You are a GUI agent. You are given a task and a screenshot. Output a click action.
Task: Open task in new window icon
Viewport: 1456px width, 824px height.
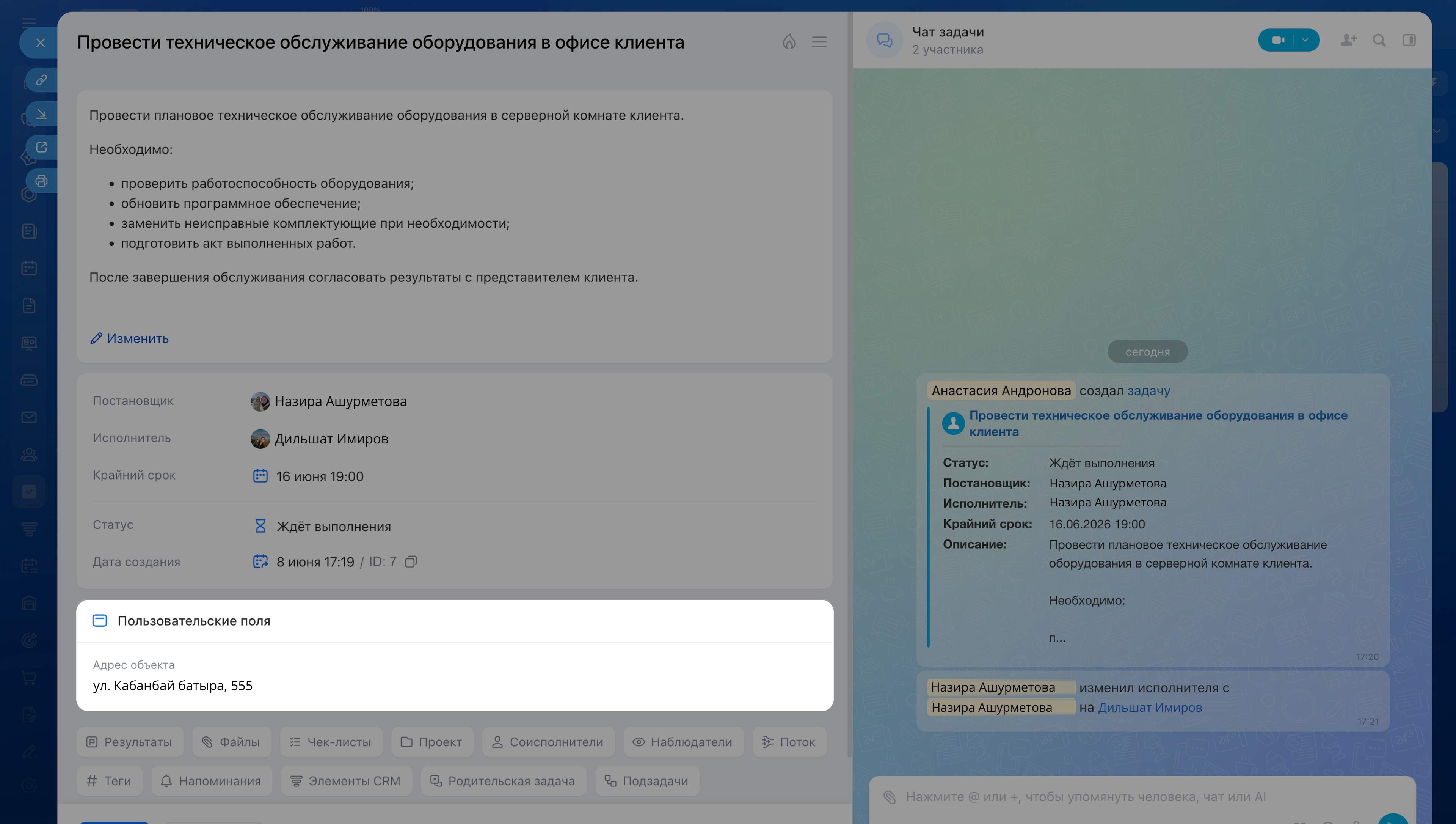tap(41, 147)
